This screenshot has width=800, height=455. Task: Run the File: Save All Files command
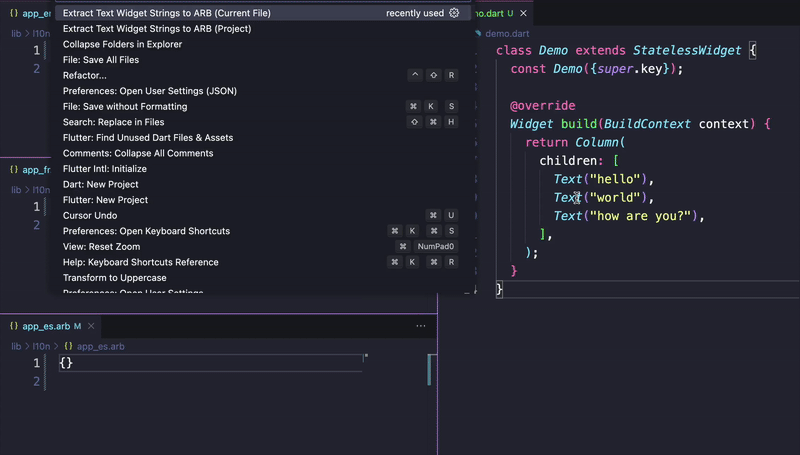101,60
